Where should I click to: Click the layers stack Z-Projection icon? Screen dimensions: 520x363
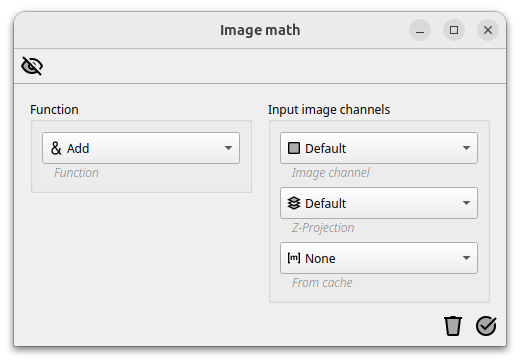click(x=294, y=203)
